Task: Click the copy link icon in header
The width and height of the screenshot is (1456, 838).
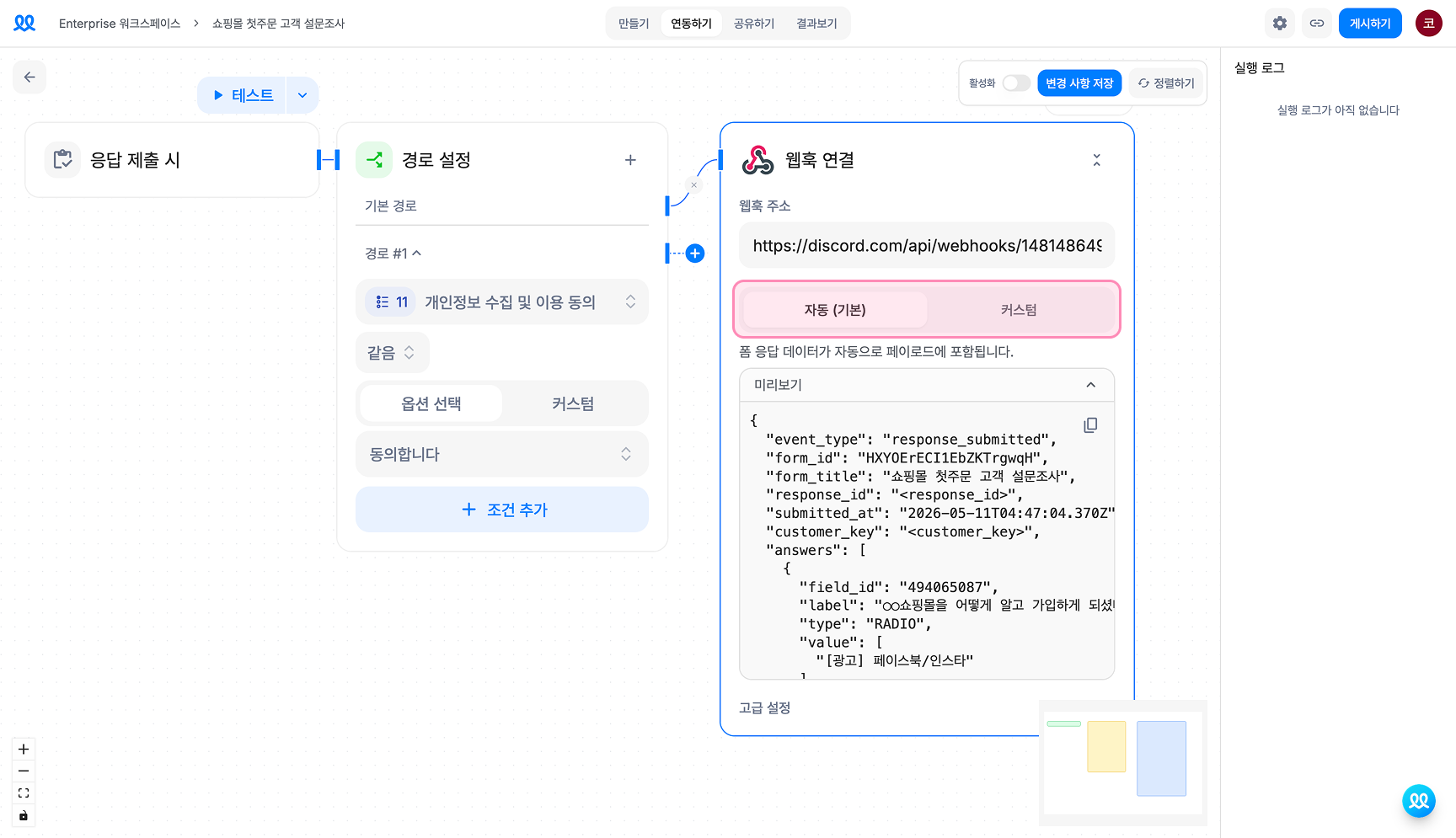Action: click(1317, 24)
